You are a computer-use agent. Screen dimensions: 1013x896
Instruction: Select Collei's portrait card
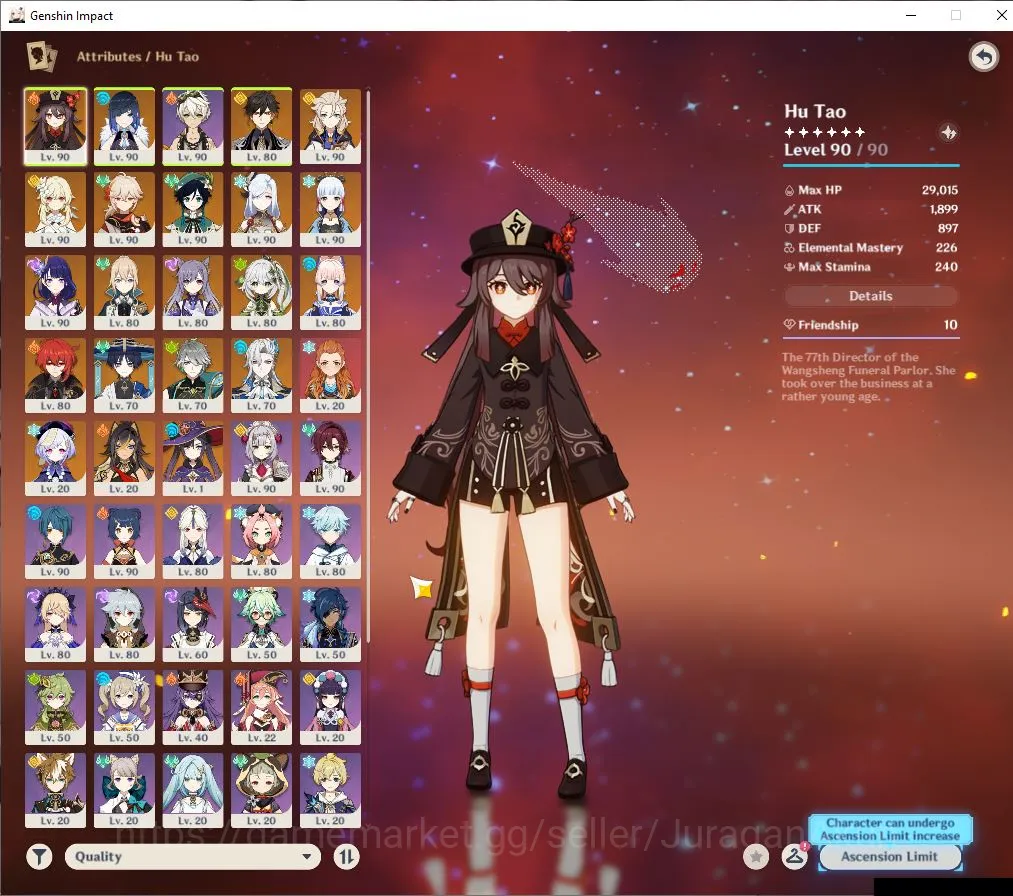tap(56, 707)
